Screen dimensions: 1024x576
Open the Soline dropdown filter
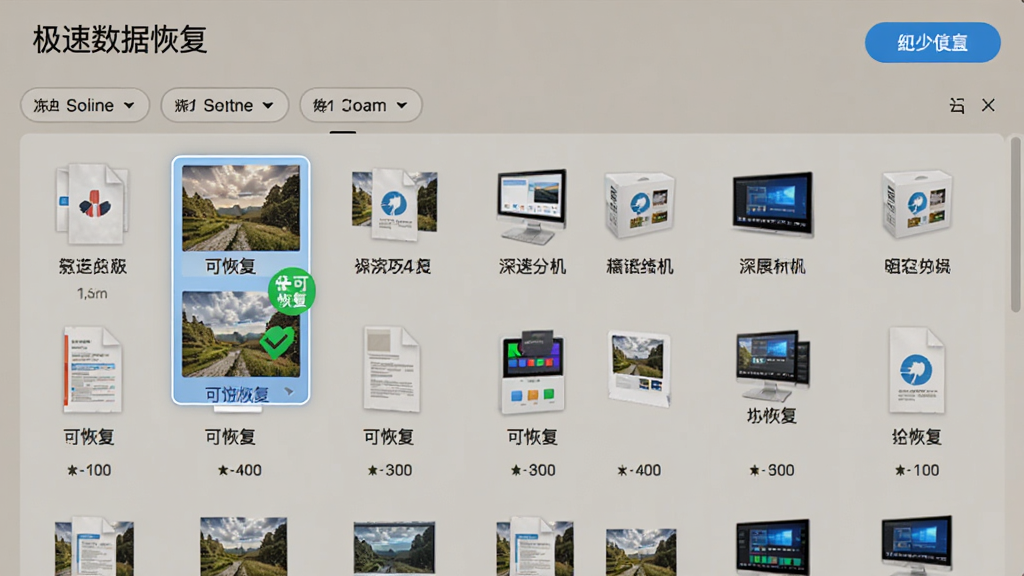85,105
